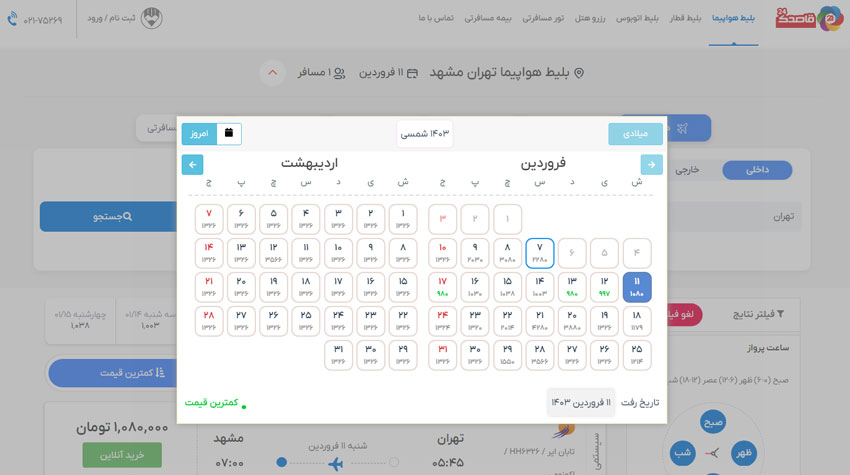Screen dimensions: 850x475
Task: Select the داخلی domestic flight toggle
Action: click(x=757, y=170)
